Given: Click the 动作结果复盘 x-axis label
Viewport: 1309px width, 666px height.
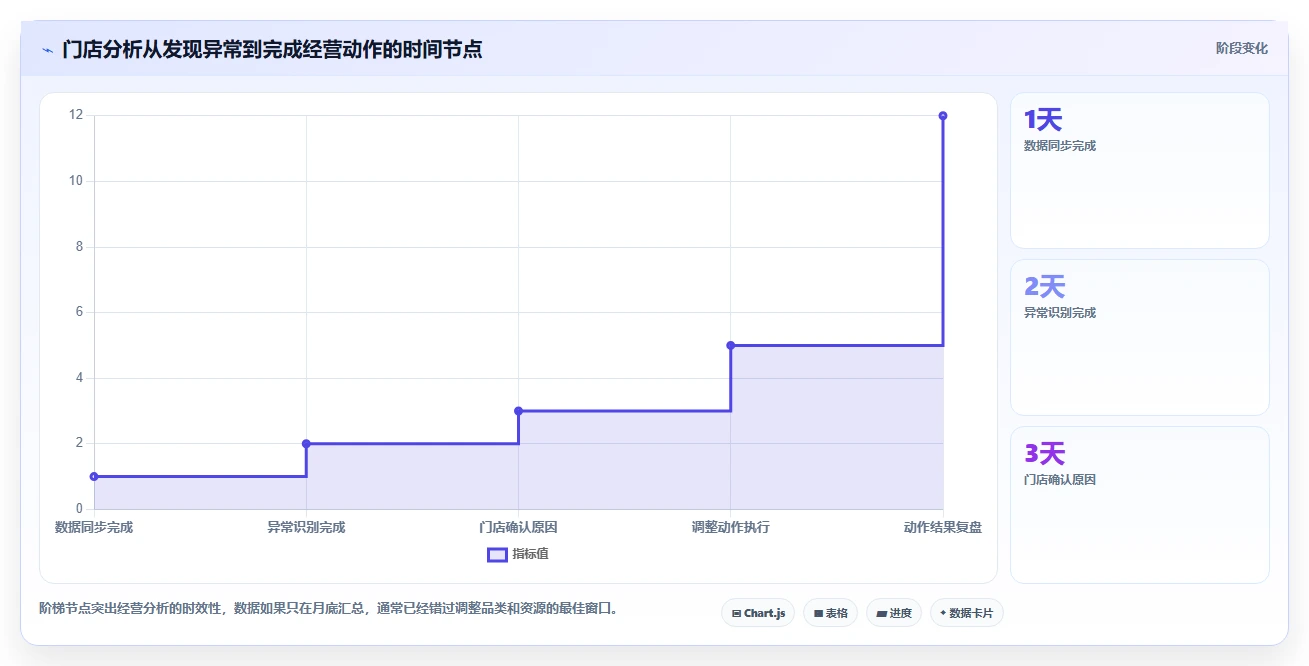Looking at the screenshot, I should point(942,527).
